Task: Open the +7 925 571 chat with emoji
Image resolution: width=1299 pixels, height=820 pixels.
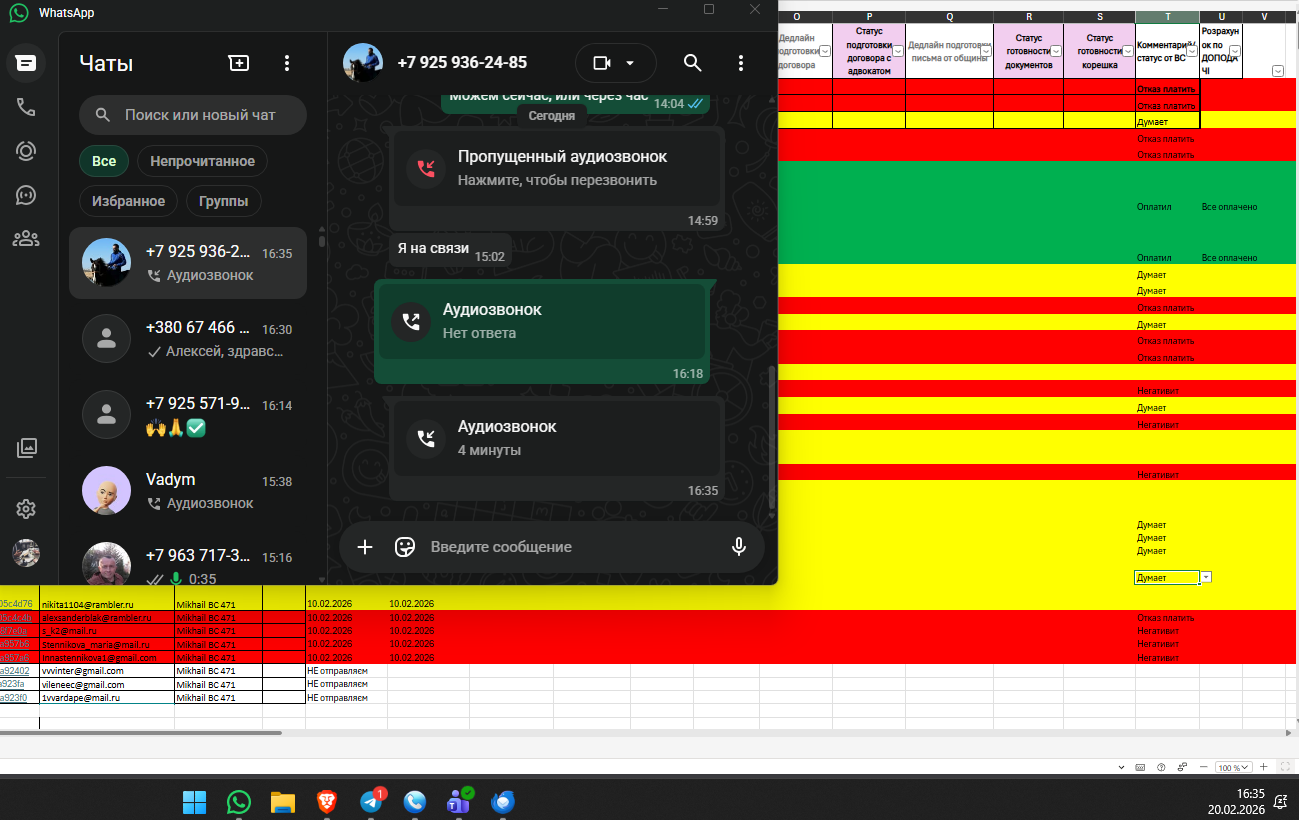Action: pos(188,415)
